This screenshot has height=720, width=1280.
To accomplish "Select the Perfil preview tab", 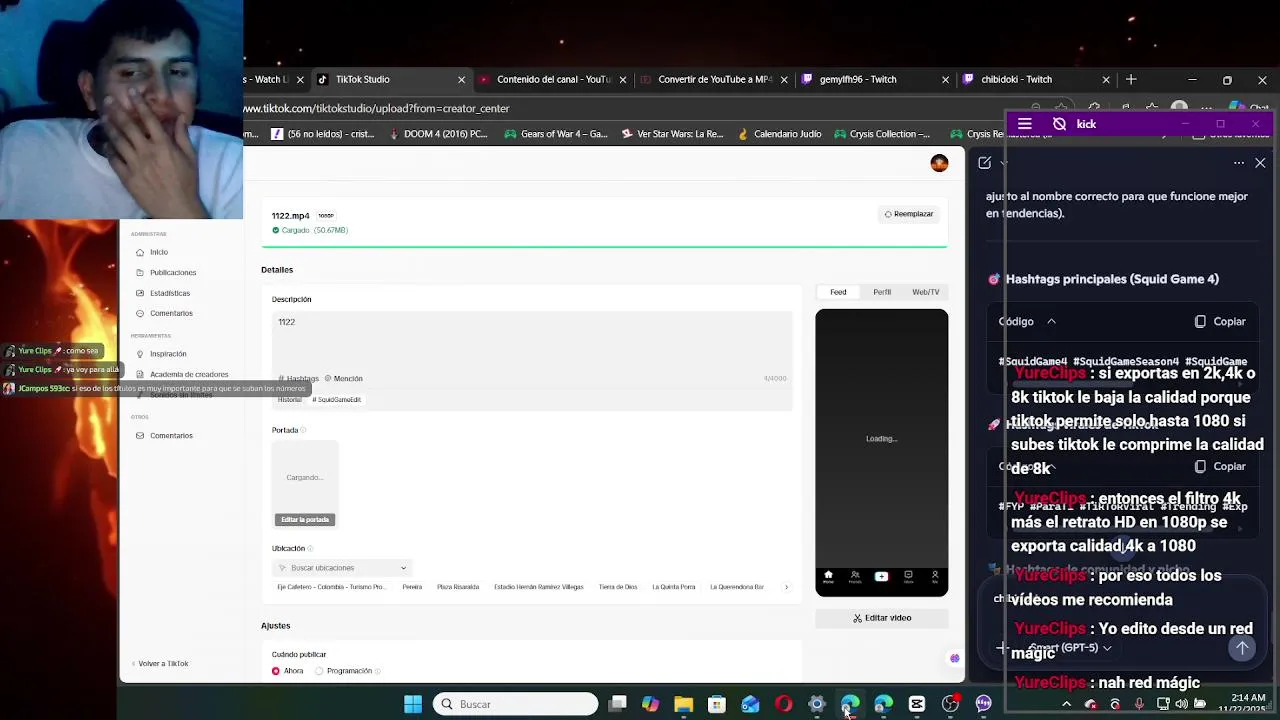I will (882, 292).
